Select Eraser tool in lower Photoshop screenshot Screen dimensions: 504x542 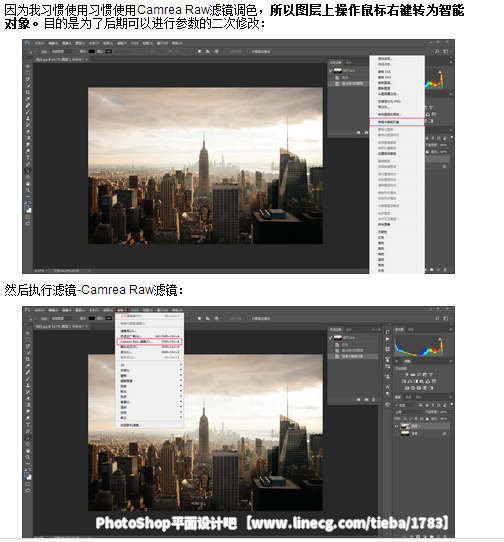28,398
